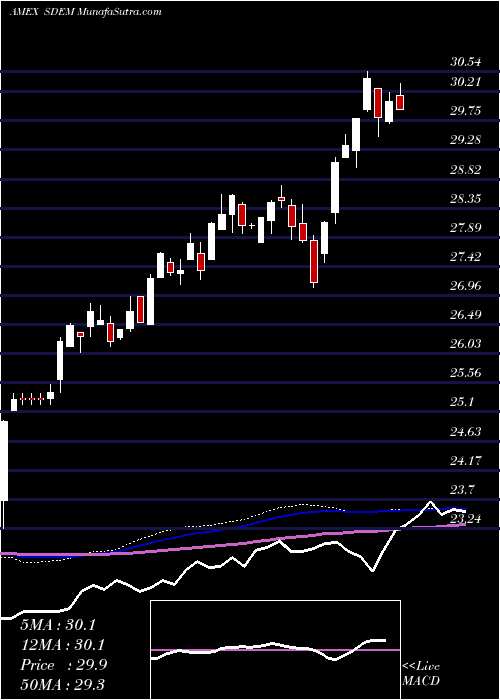Image resolution: width=500 pixels, height=700 pixels.
Task: Click the highest white candlestick near 30.54
Action: pyautogui.click(x=367, y=94)
